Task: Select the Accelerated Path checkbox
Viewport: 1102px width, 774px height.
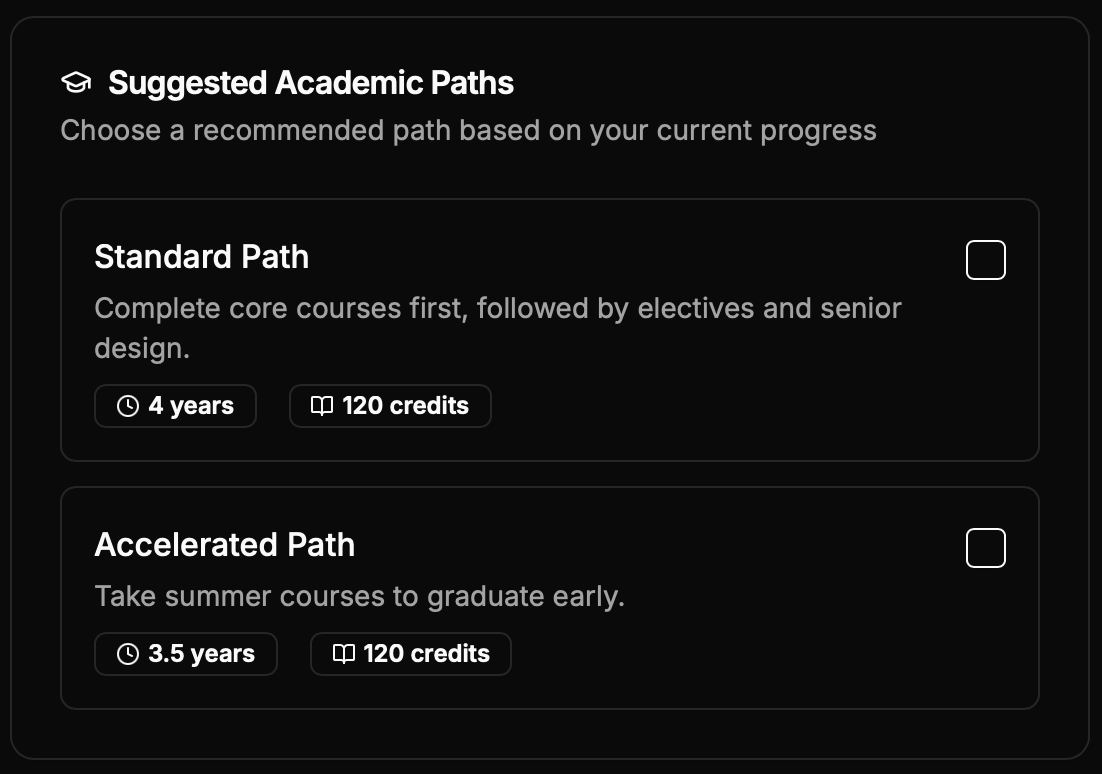Action: (x=985, y=548)
